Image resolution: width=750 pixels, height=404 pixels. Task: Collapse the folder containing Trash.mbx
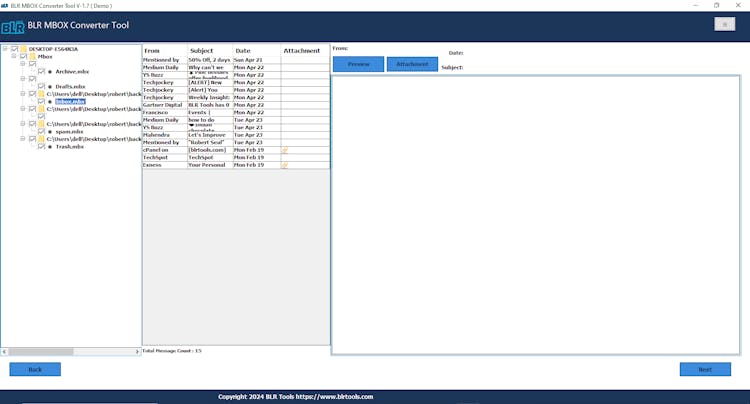tap(22, 139)
